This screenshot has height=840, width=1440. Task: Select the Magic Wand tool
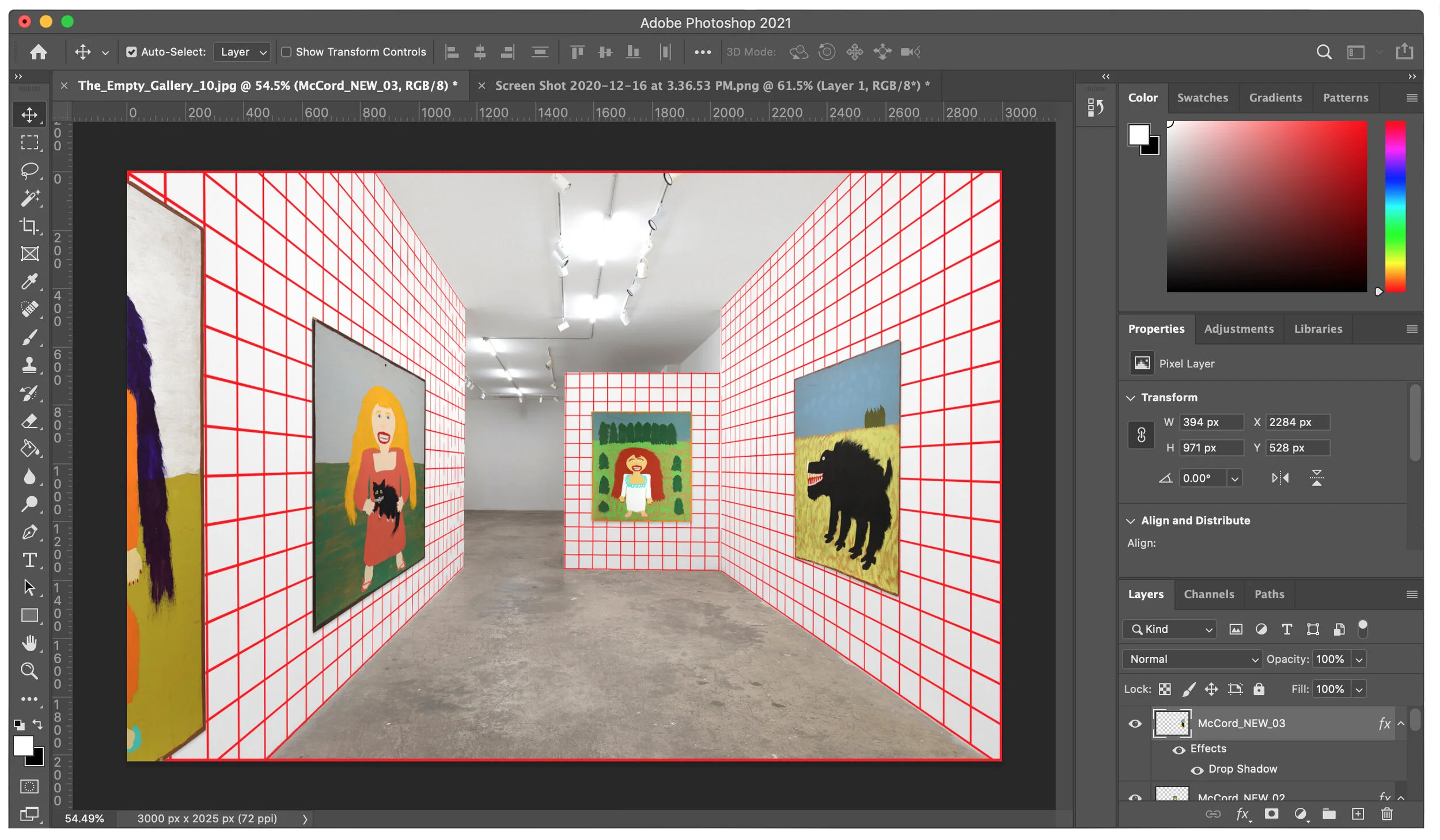click(29, 198)
